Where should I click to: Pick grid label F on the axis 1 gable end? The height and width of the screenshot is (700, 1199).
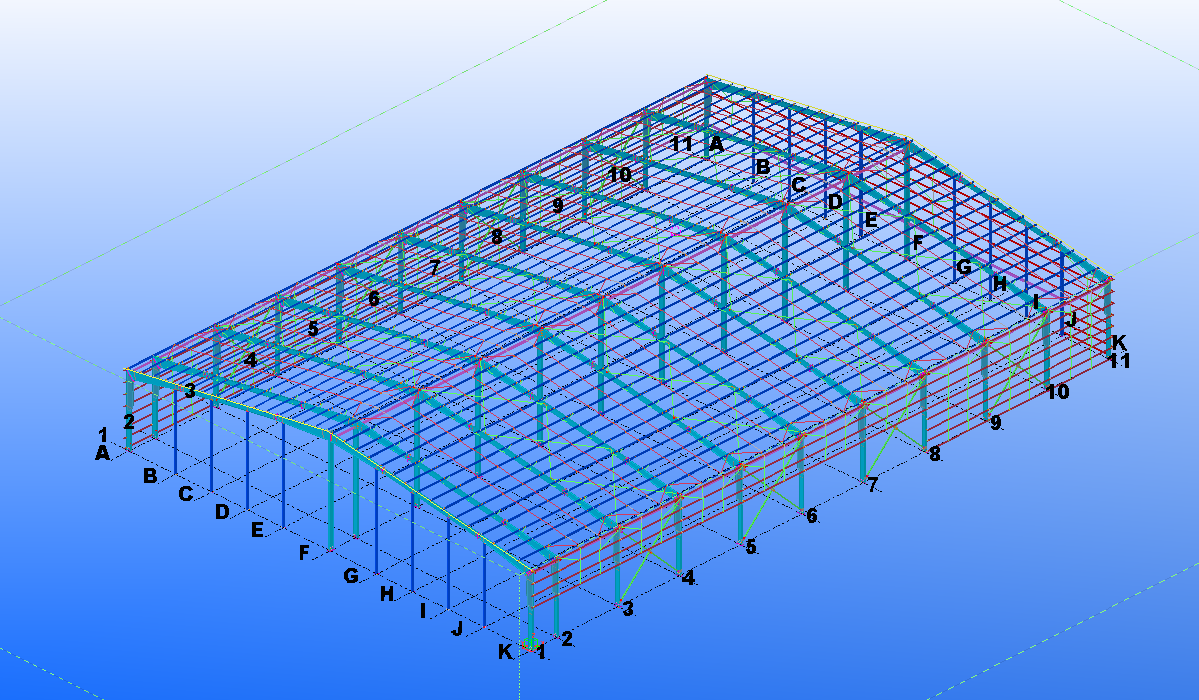point(304,552)
